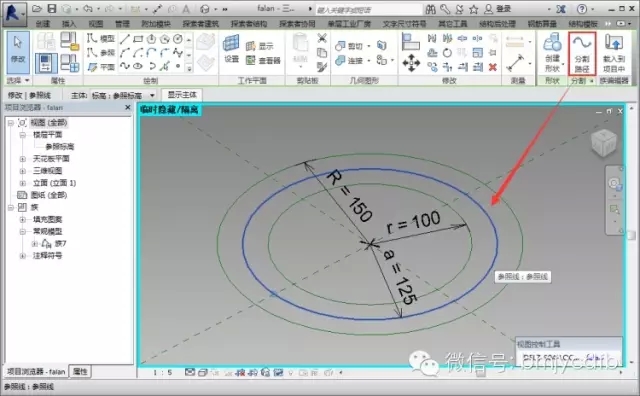The image size is (640, 396).
Task: Click 载入到项目中 load into project icon
Action: (x=614, y=53)
